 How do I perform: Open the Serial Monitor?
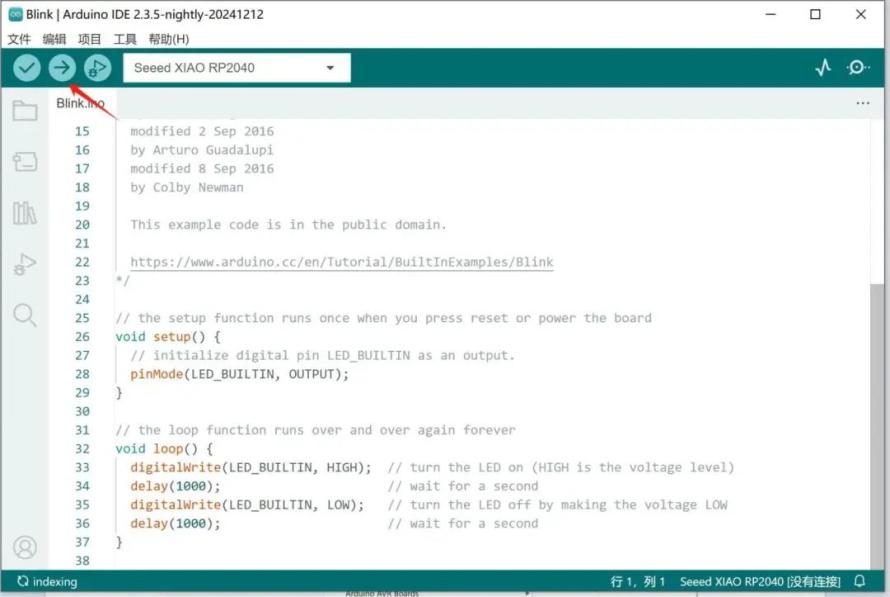(x=858, y=68)
